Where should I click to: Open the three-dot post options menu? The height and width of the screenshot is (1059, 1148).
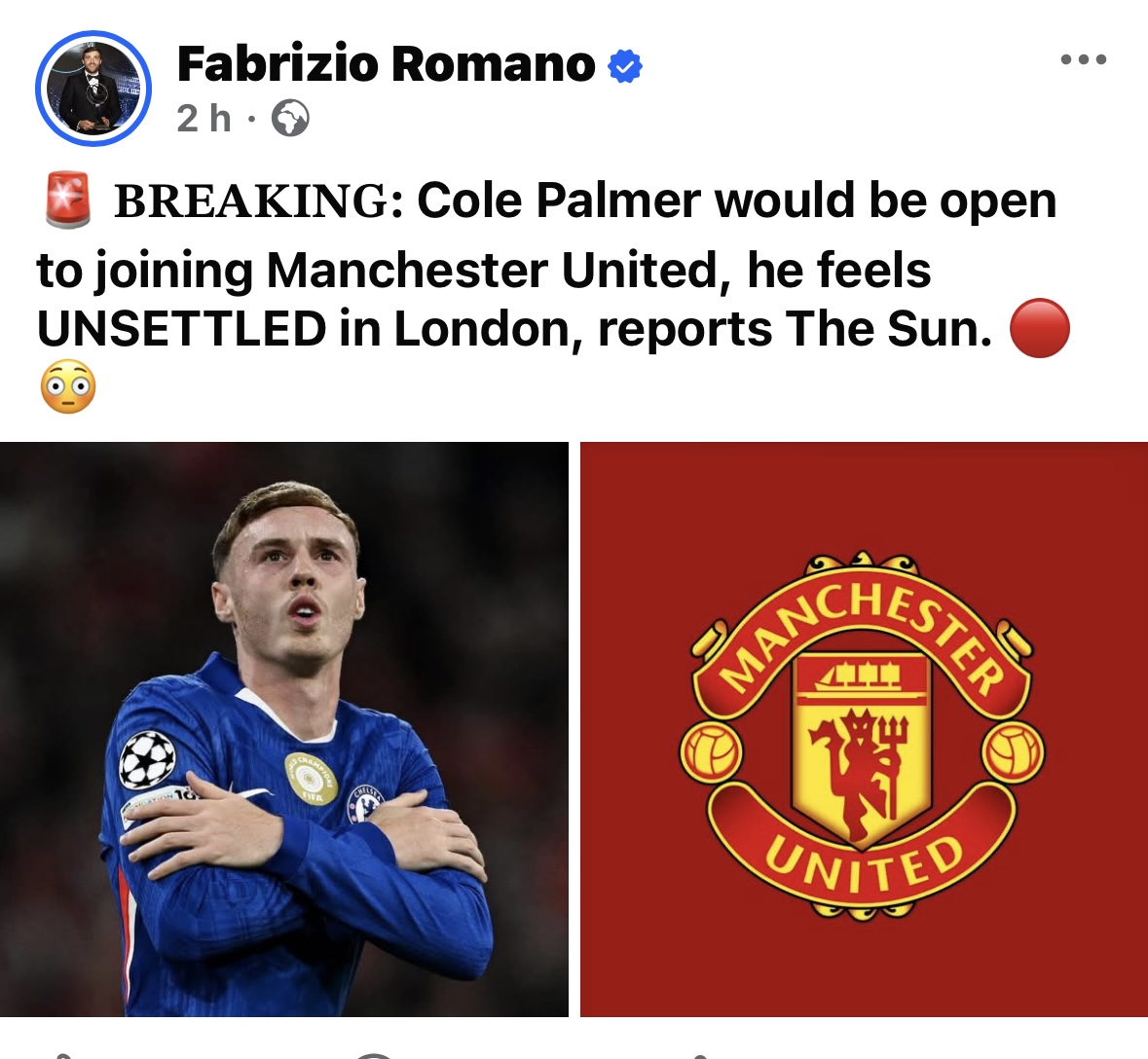[1084, 59]
